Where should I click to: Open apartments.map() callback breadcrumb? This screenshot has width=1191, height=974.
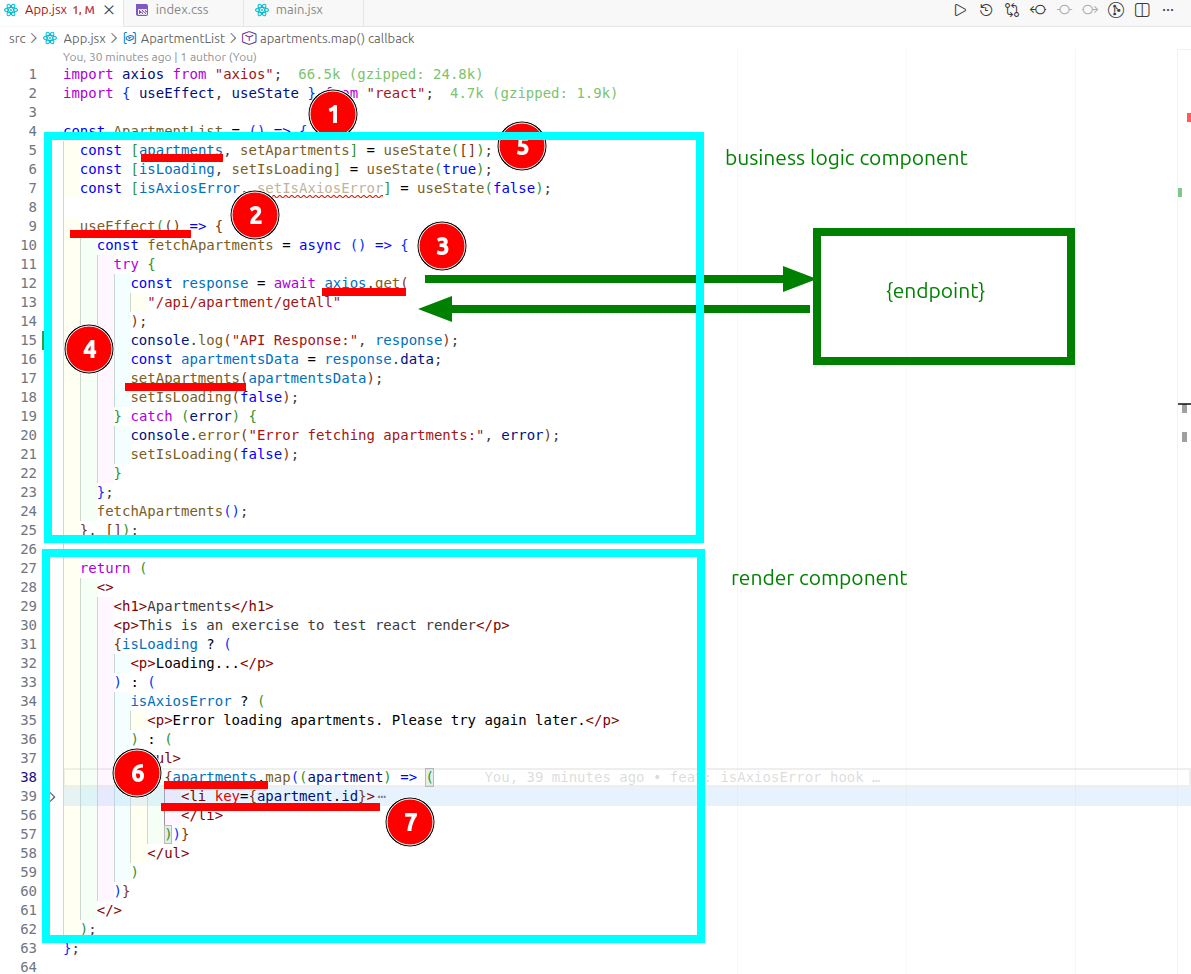tap(336, 38)
